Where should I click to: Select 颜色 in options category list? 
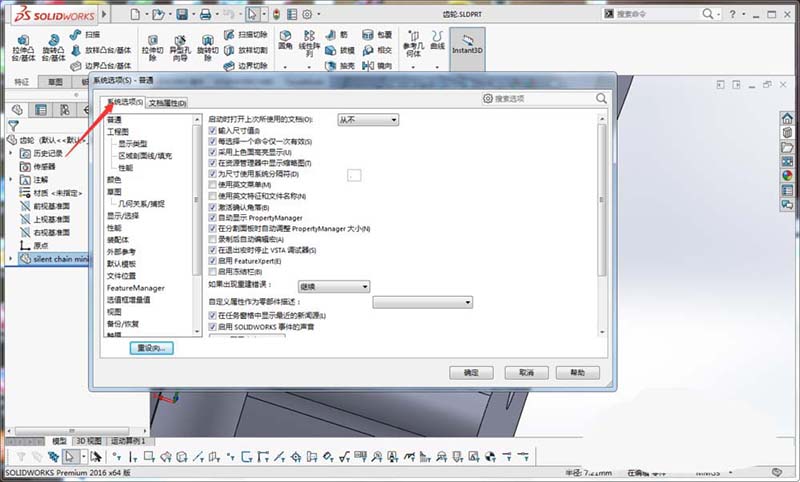coord(114,180)
